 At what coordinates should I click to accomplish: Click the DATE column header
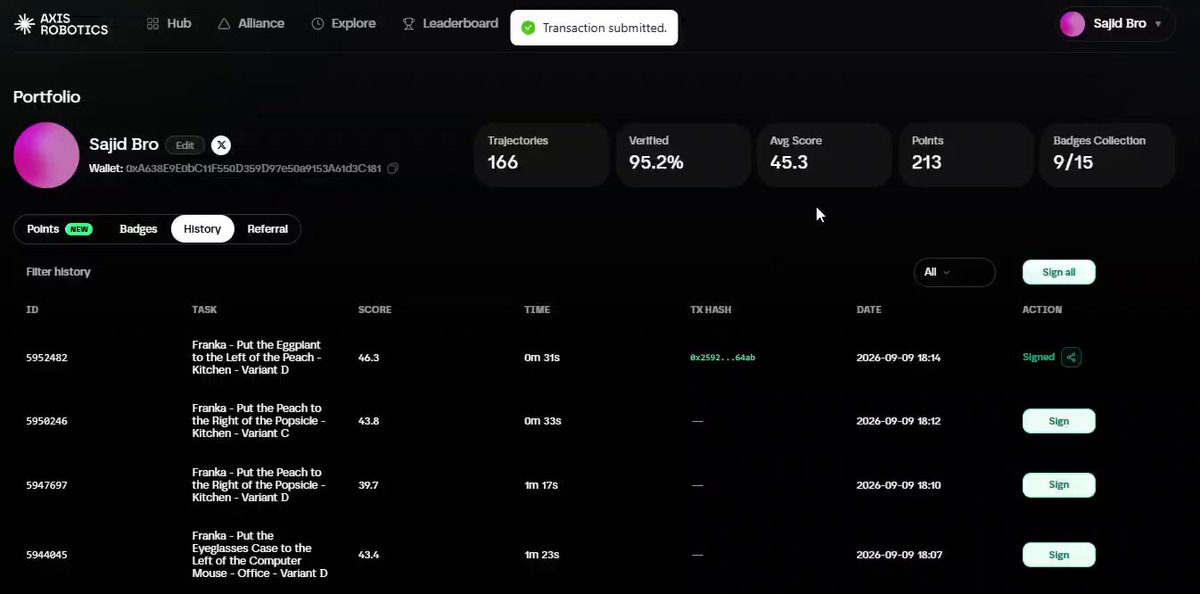pyautogui.click(x=869, y=310)
